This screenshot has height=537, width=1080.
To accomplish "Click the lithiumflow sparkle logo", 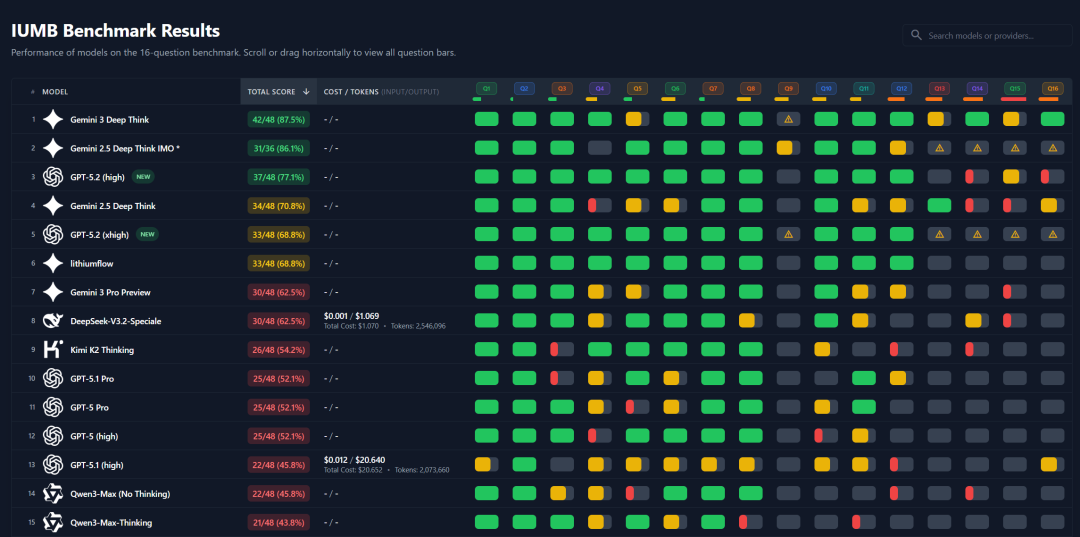I will (x=53, y=264).
